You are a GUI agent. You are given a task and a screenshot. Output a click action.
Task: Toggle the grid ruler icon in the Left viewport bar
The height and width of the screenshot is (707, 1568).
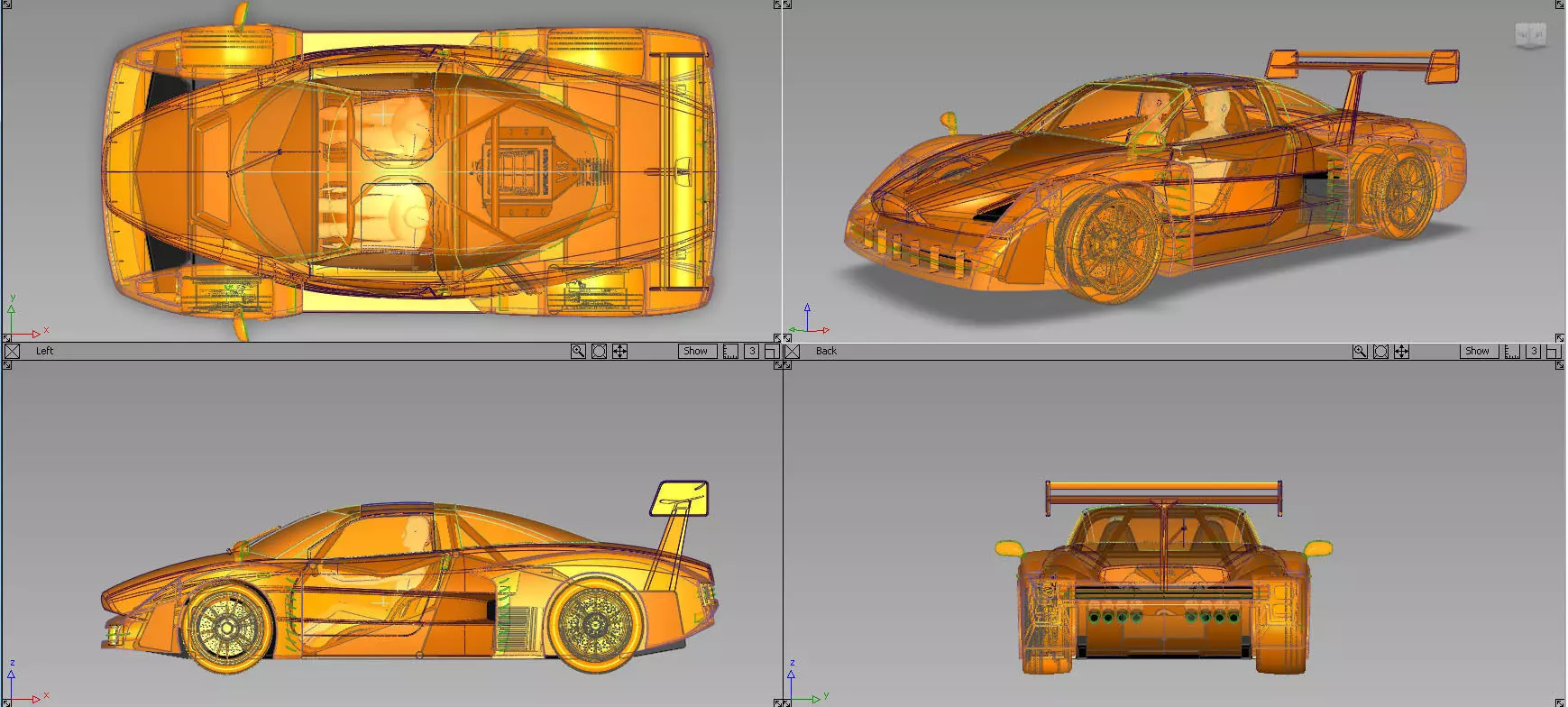tap(730, 352)
